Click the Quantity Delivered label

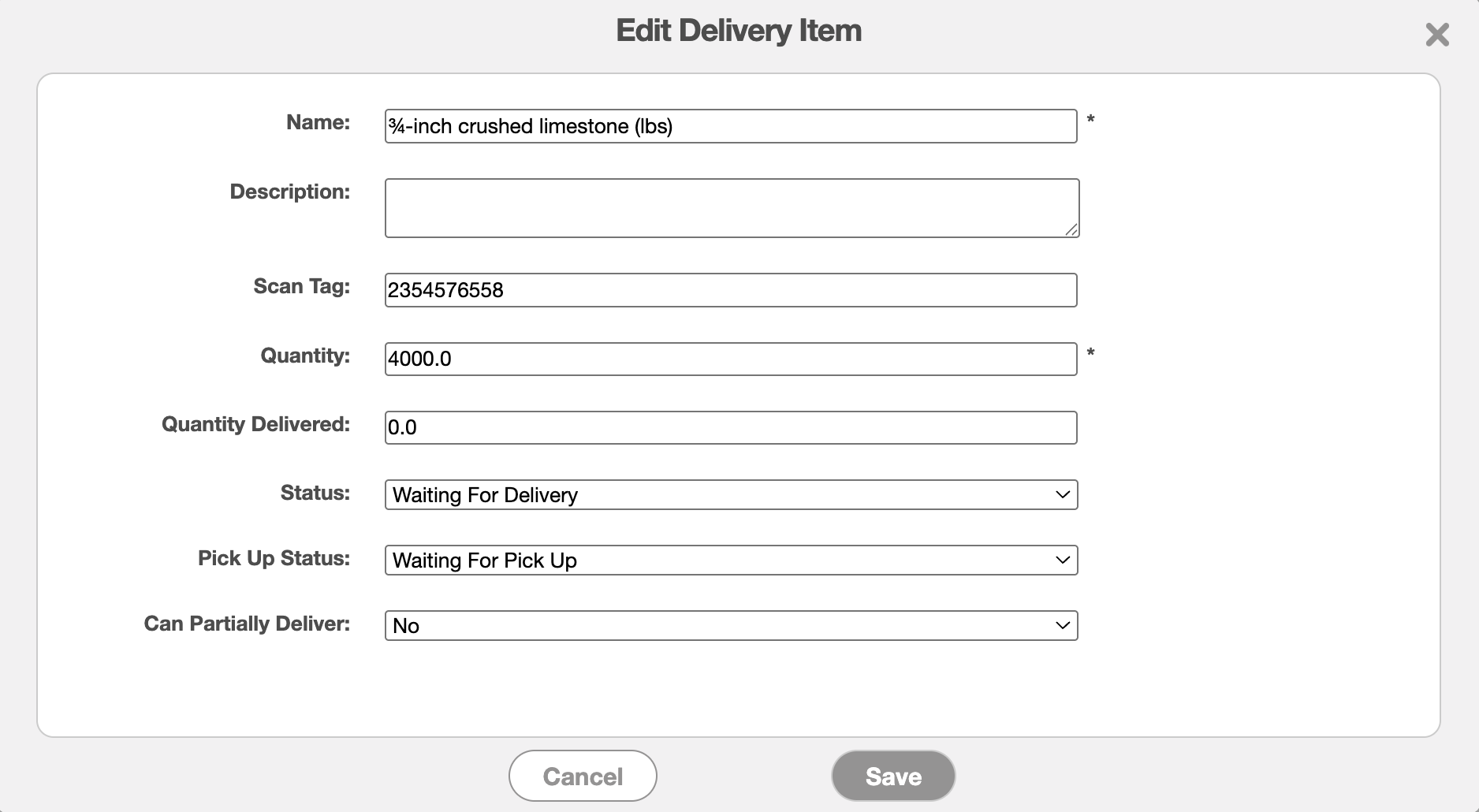click(x=255, y=424)
